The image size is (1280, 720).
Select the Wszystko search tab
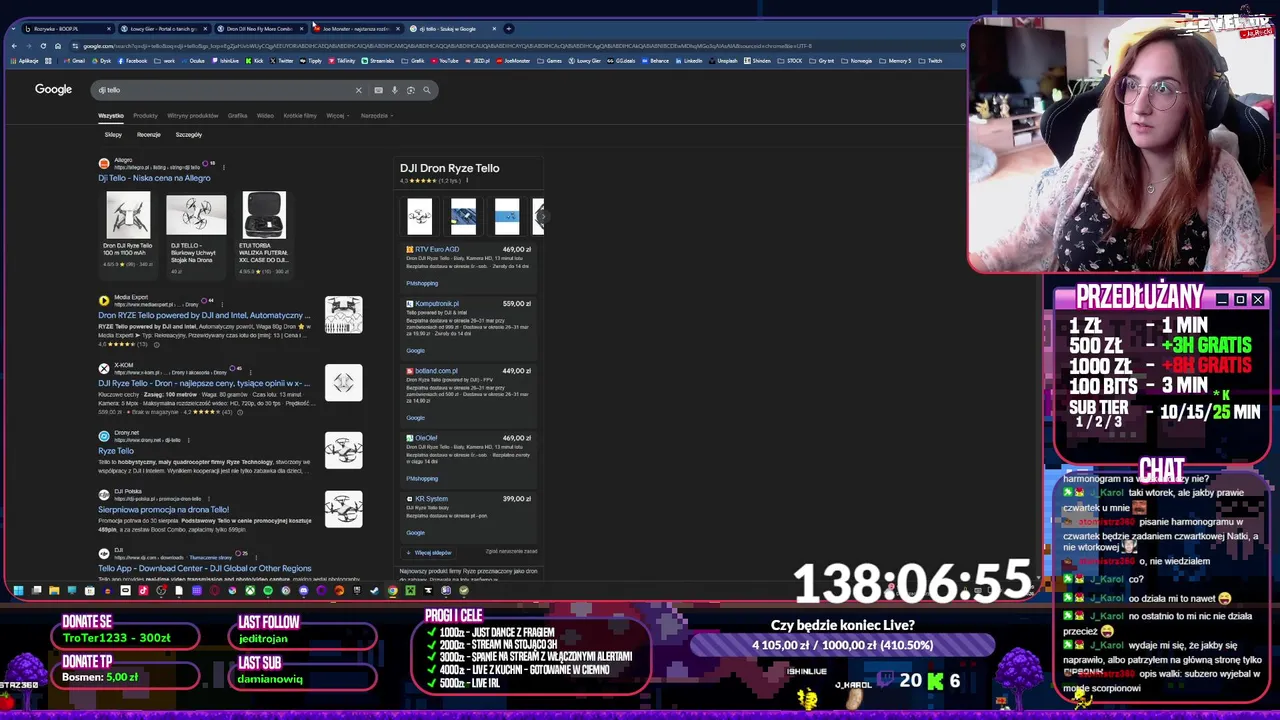[x=111, y=116]
